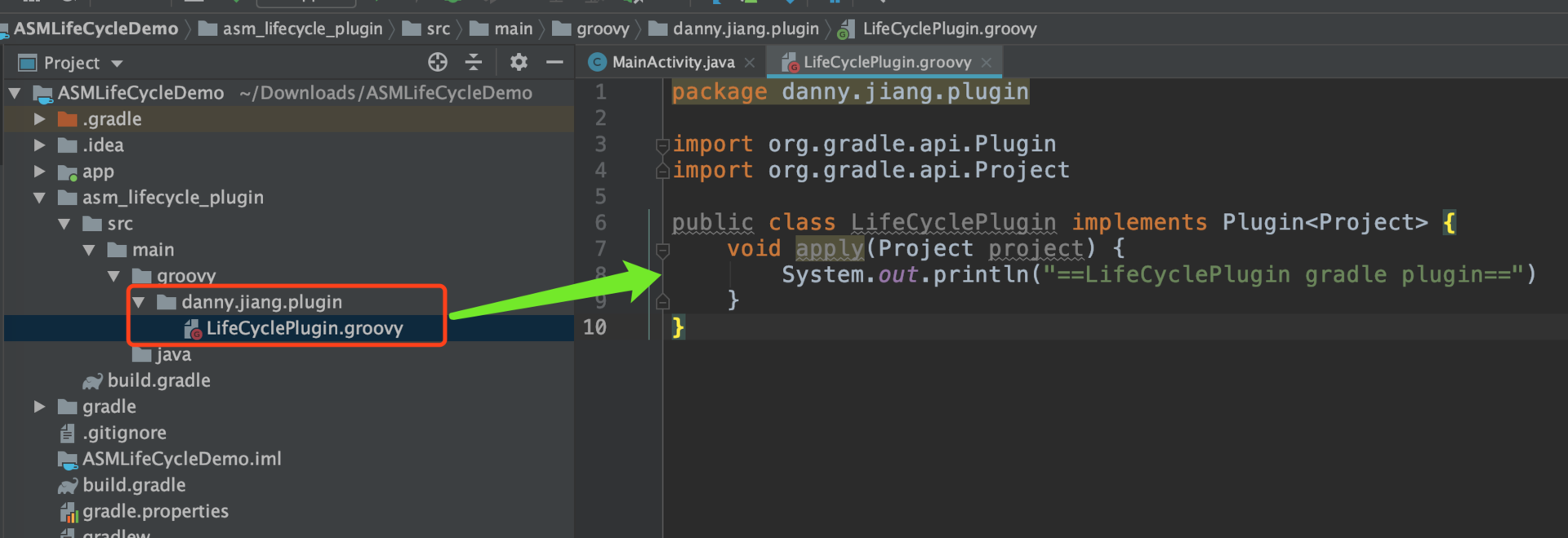Hide the Project panel with minus icon
Screen dimensions: 1568x538
click(555, 62)
